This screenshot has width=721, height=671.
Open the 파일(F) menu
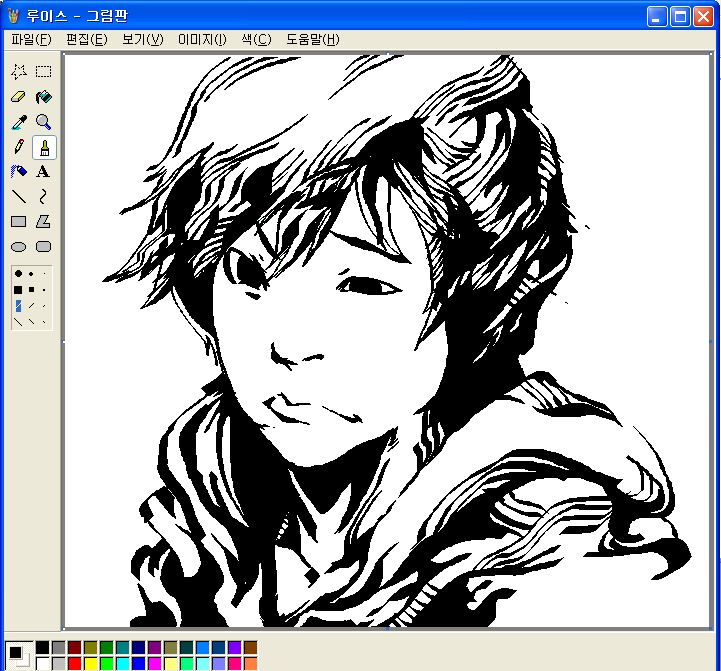[x=31, y=39]
